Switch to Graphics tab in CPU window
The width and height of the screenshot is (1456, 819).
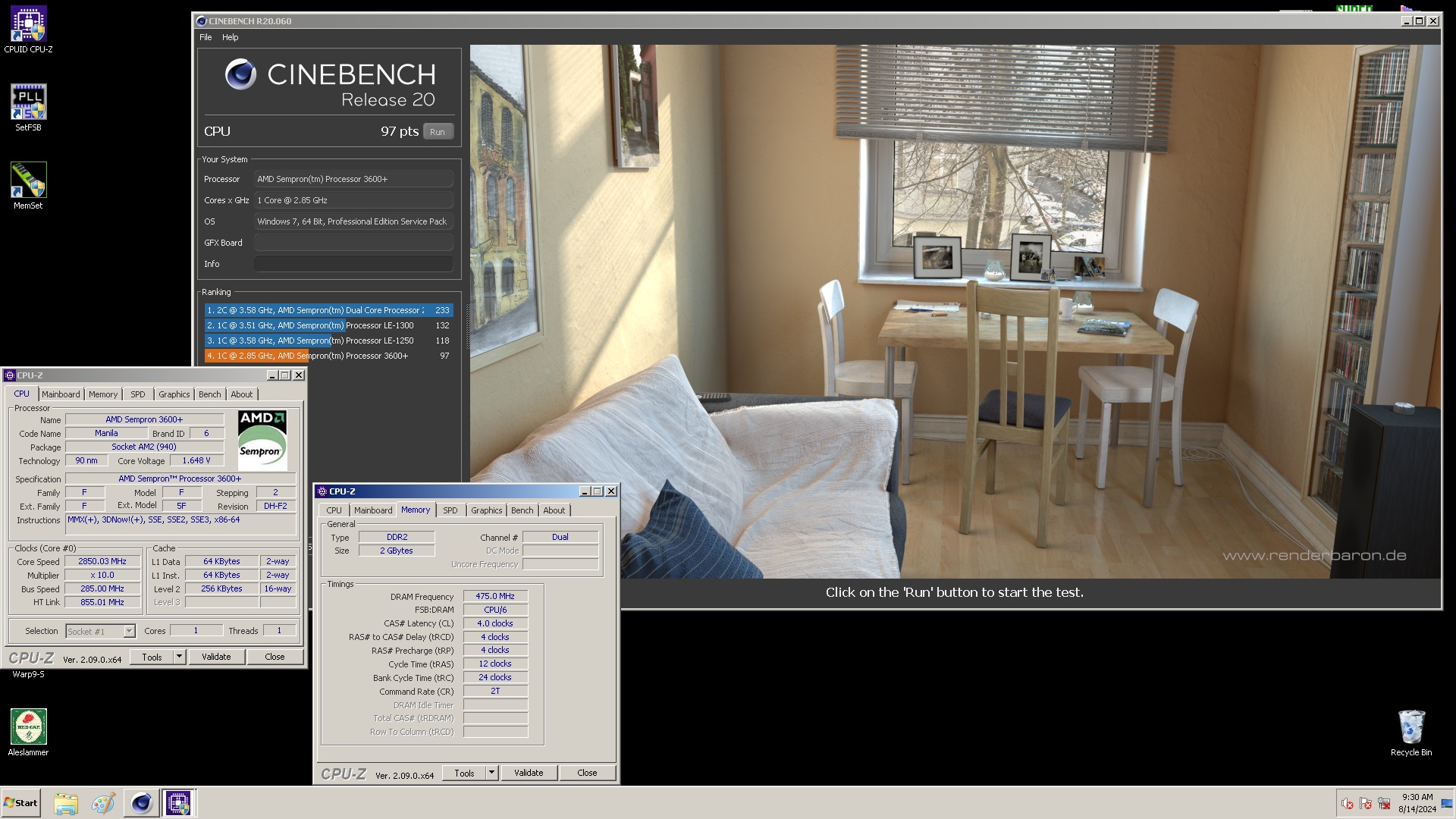click(174, 394)
